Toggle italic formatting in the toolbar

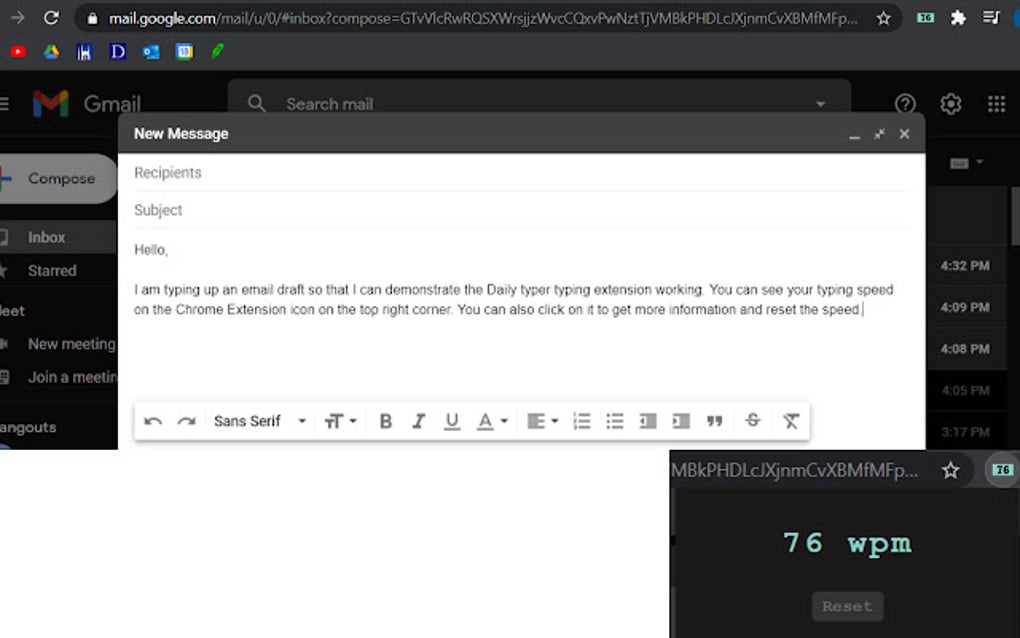(418, 421)
